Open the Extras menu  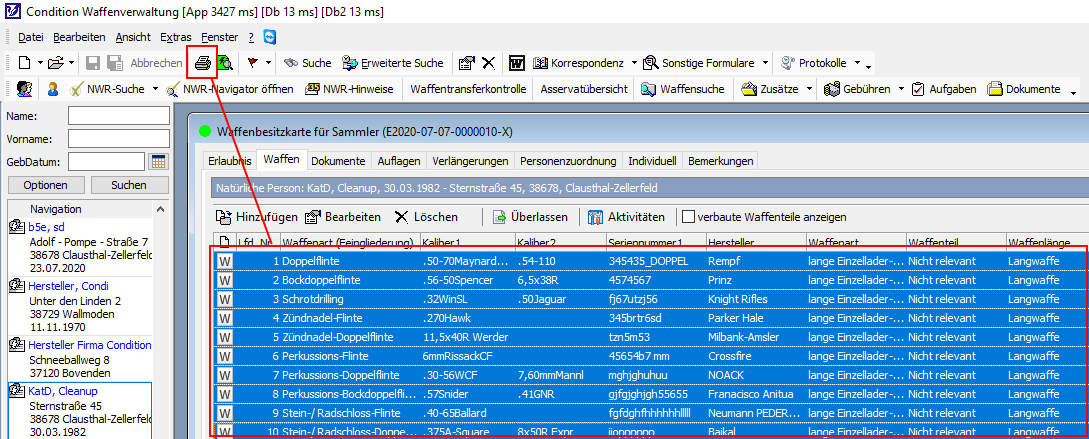pyautogui.click(x=175, y=36)
